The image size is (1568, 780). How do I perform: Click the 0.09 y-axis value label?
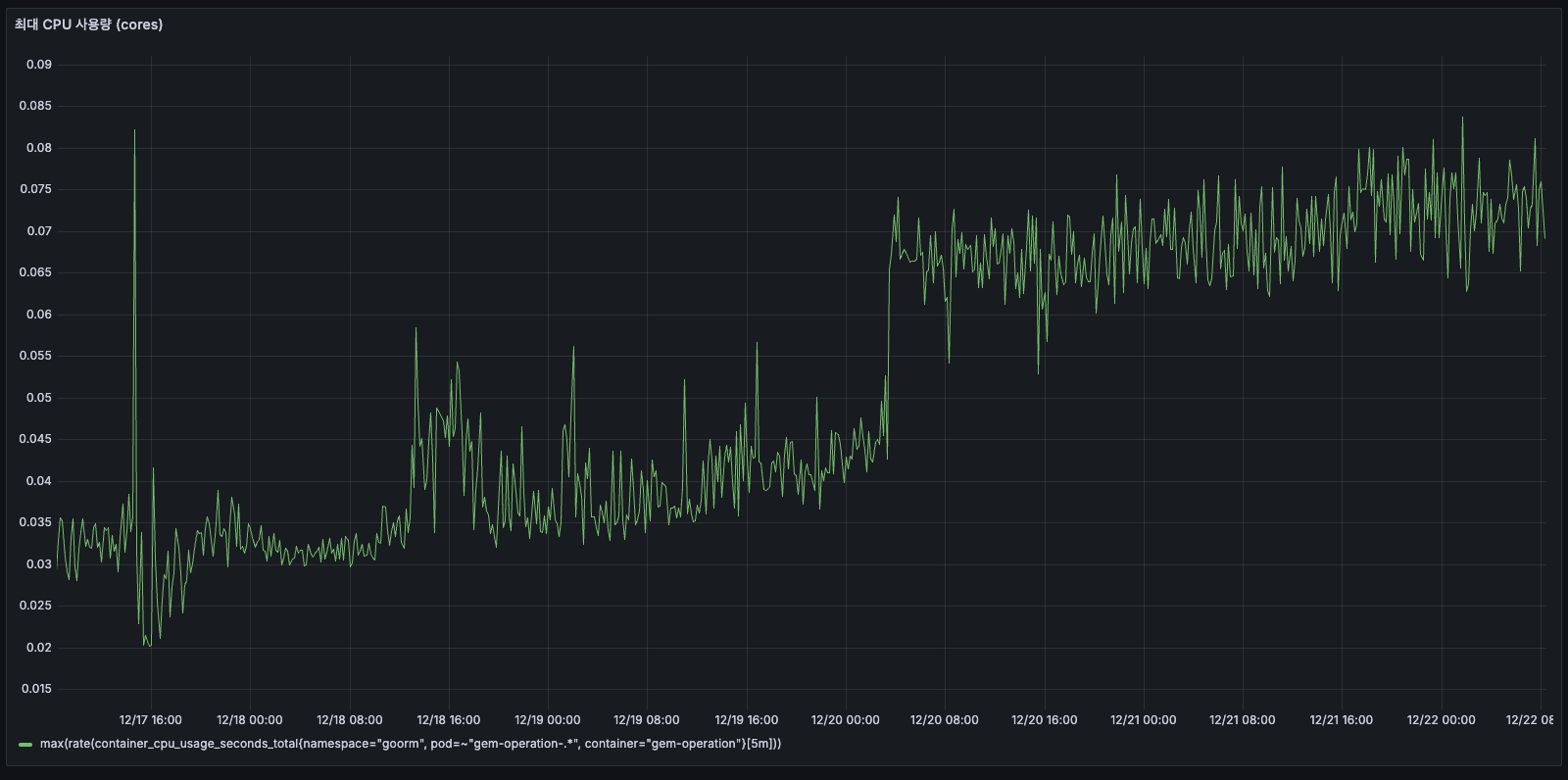pyautogui.click(x=39, y=65)
